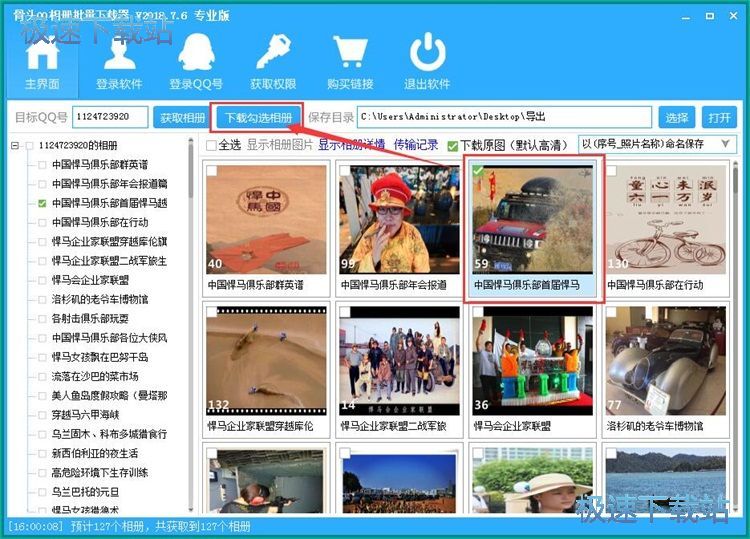This screenshot has height=539, width=750.
Task: Check the 年会报道 album thumbnail checkbox
Action: [344, 171]
